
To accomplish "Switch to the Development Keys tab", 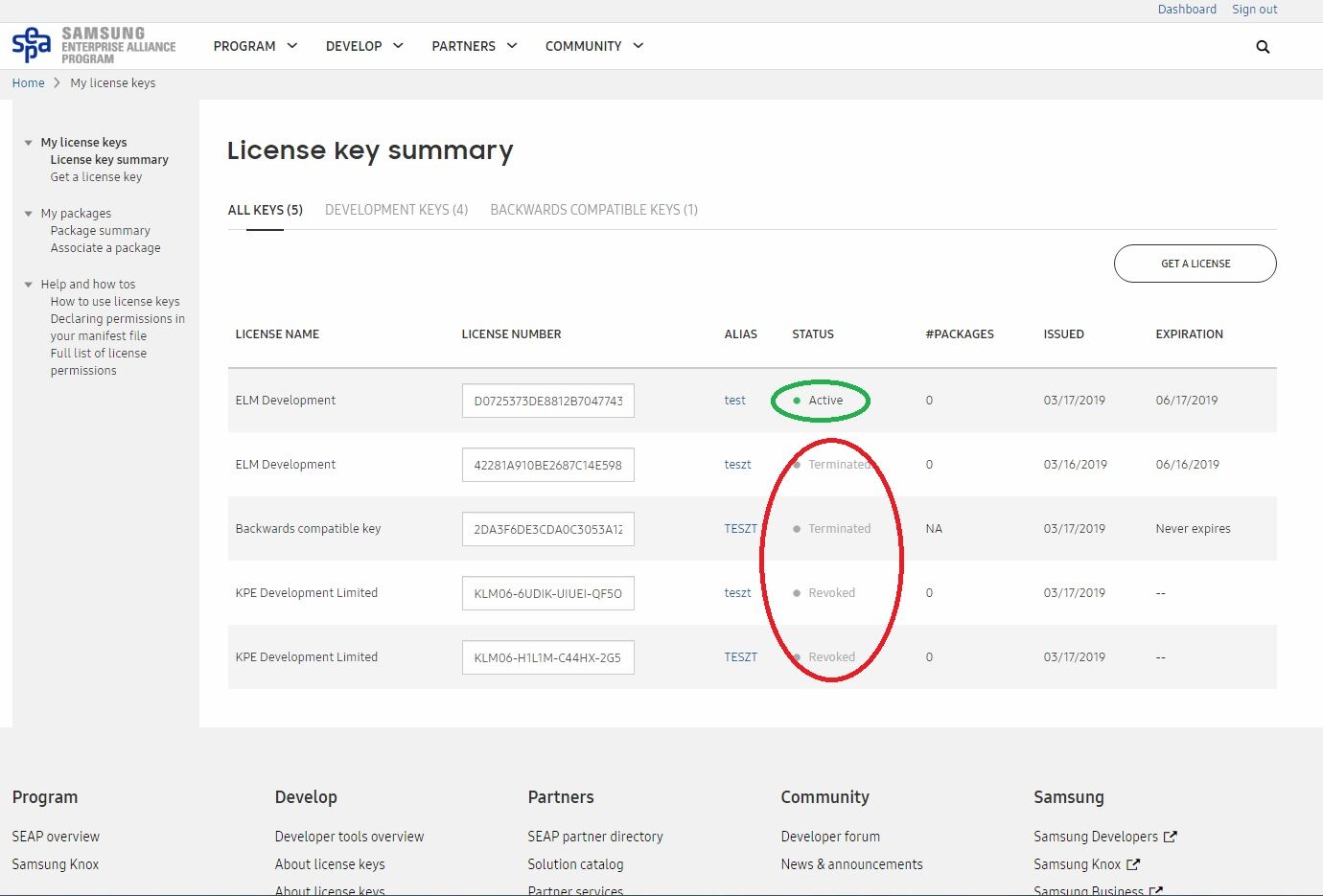I will [396, 210].
